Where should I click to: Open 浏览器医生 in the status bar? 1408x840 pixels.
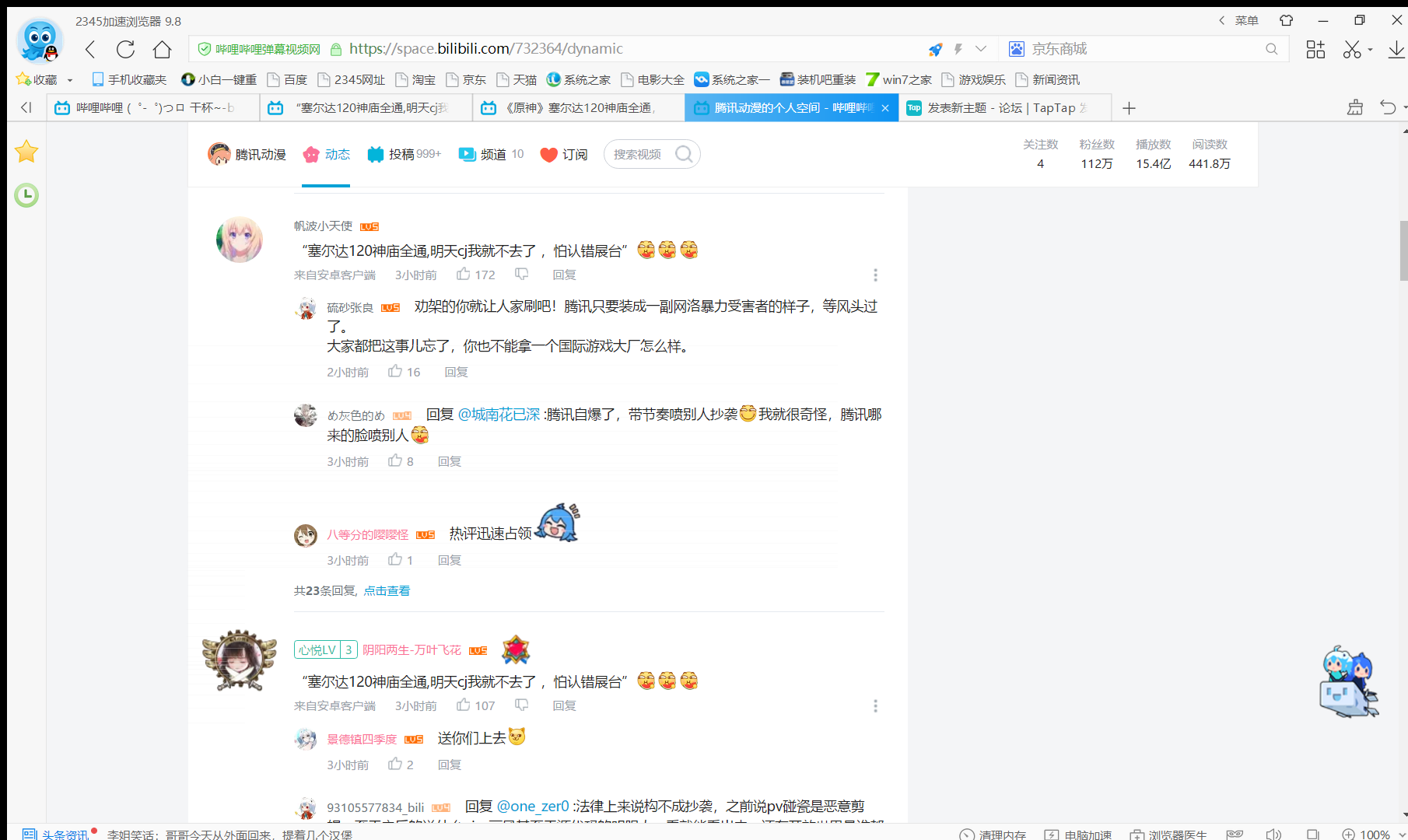(x=1168, y=834)
